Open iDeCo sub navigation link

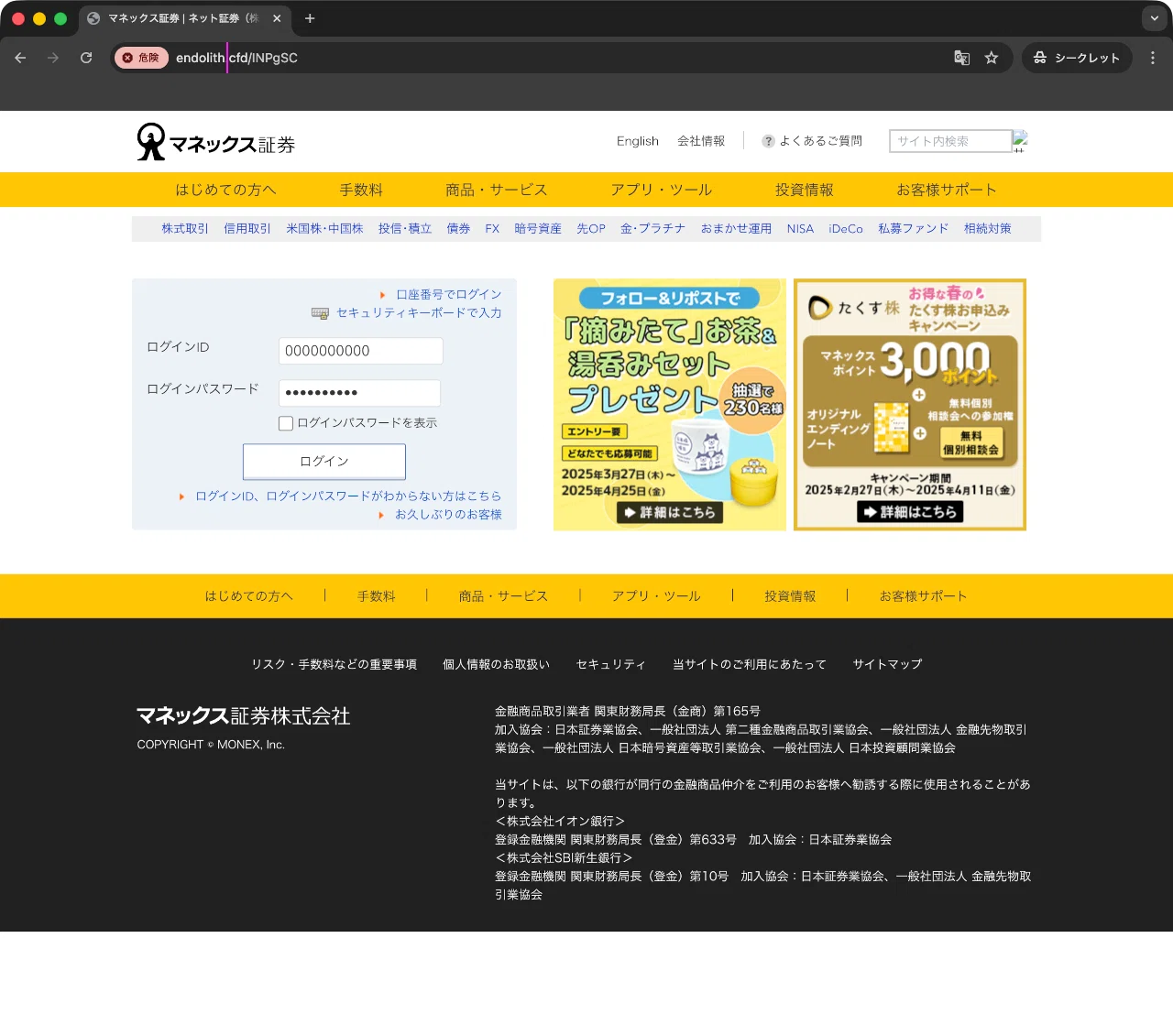pos(846,229)
